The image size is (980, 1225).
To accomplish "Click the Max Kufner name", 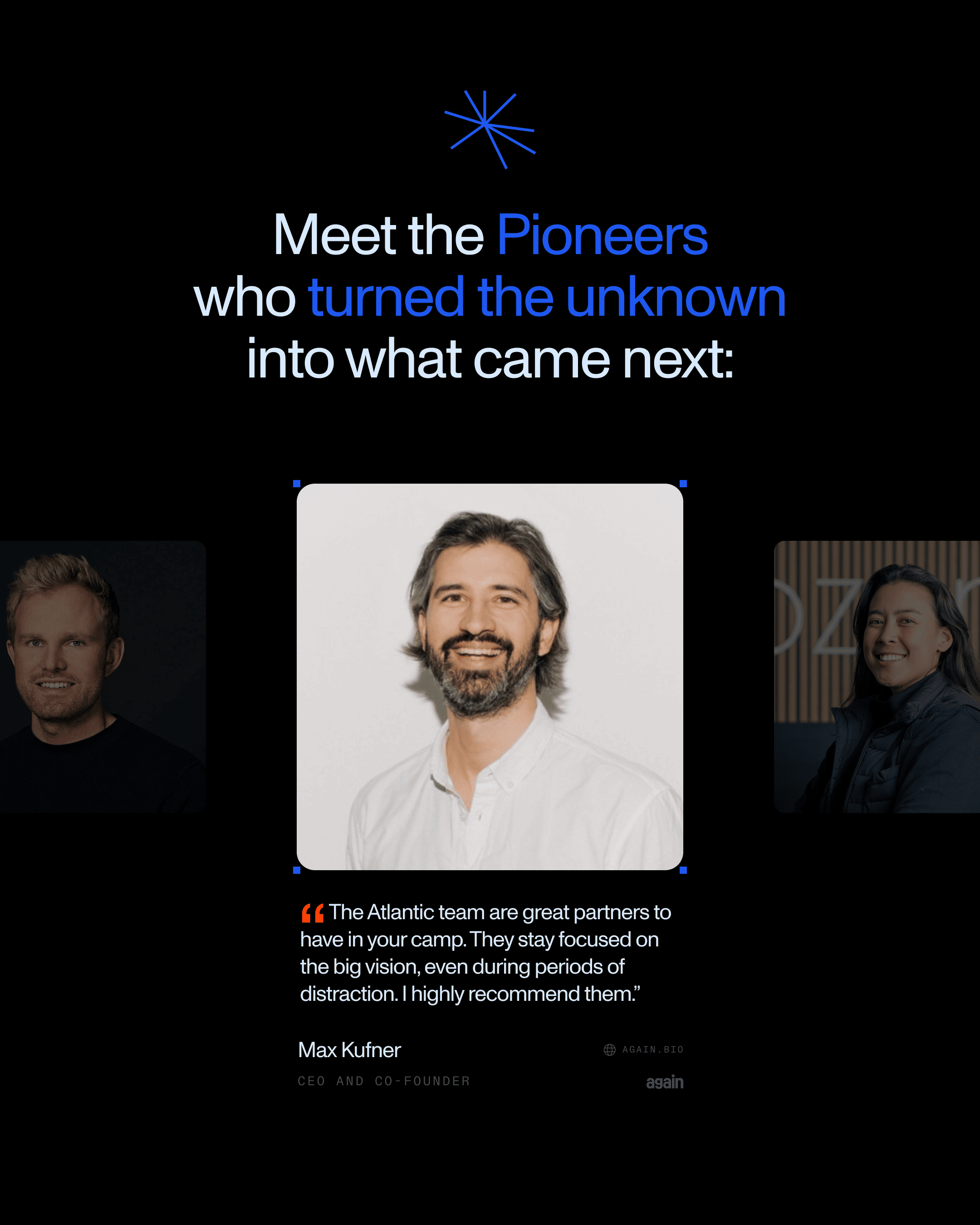I will 349,1050.
